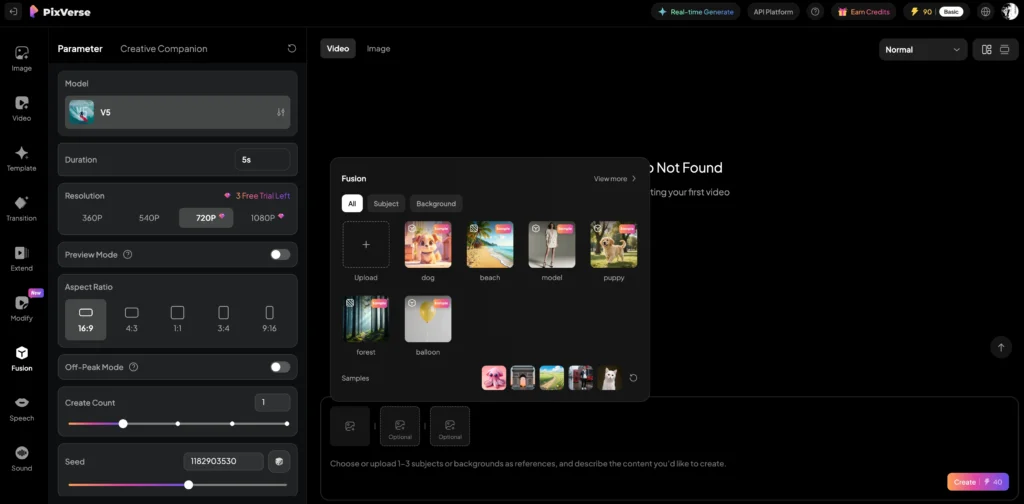Open the Extend tool in sidebar
The height and width of the screenshot is (504, 1024).
pos(22,259)
